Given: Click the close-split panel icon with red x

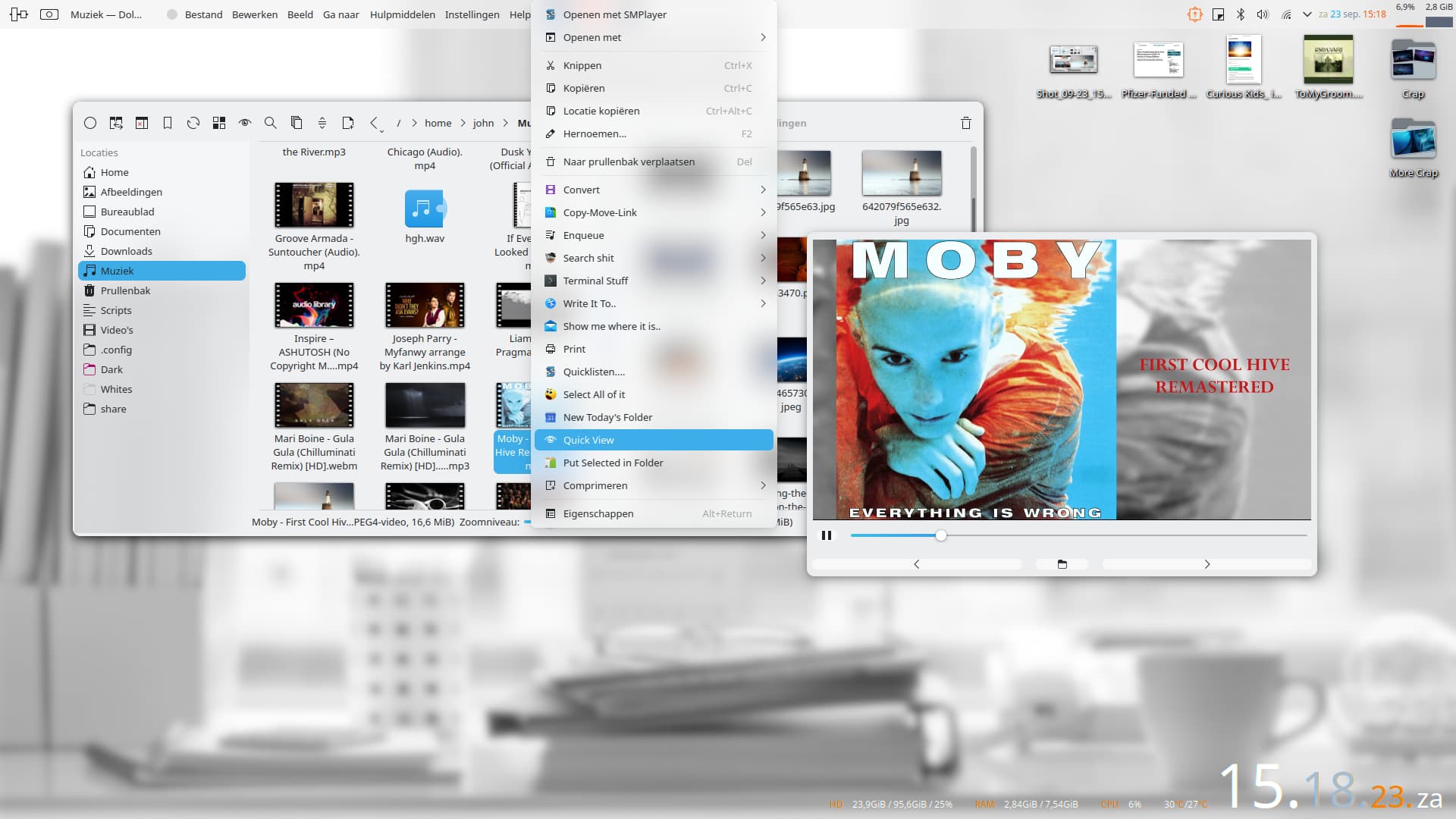Looking at the screenshot, I should (142, 123).
